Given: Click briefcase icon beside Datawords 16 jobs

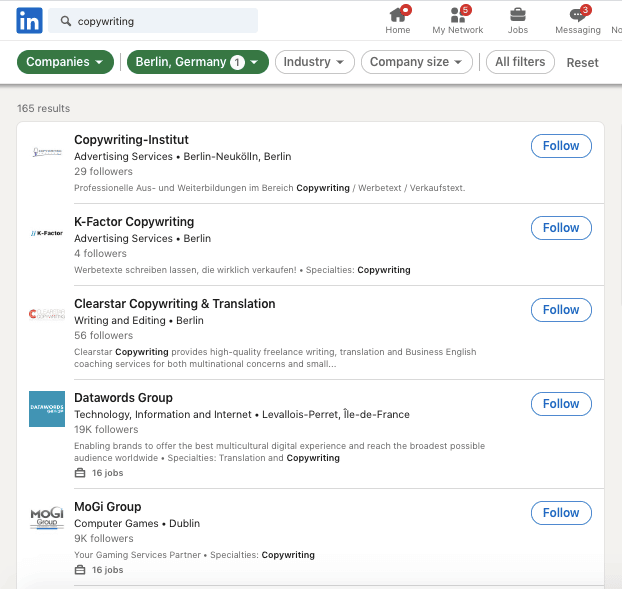Looking at the screenshot, I should 80,473.
